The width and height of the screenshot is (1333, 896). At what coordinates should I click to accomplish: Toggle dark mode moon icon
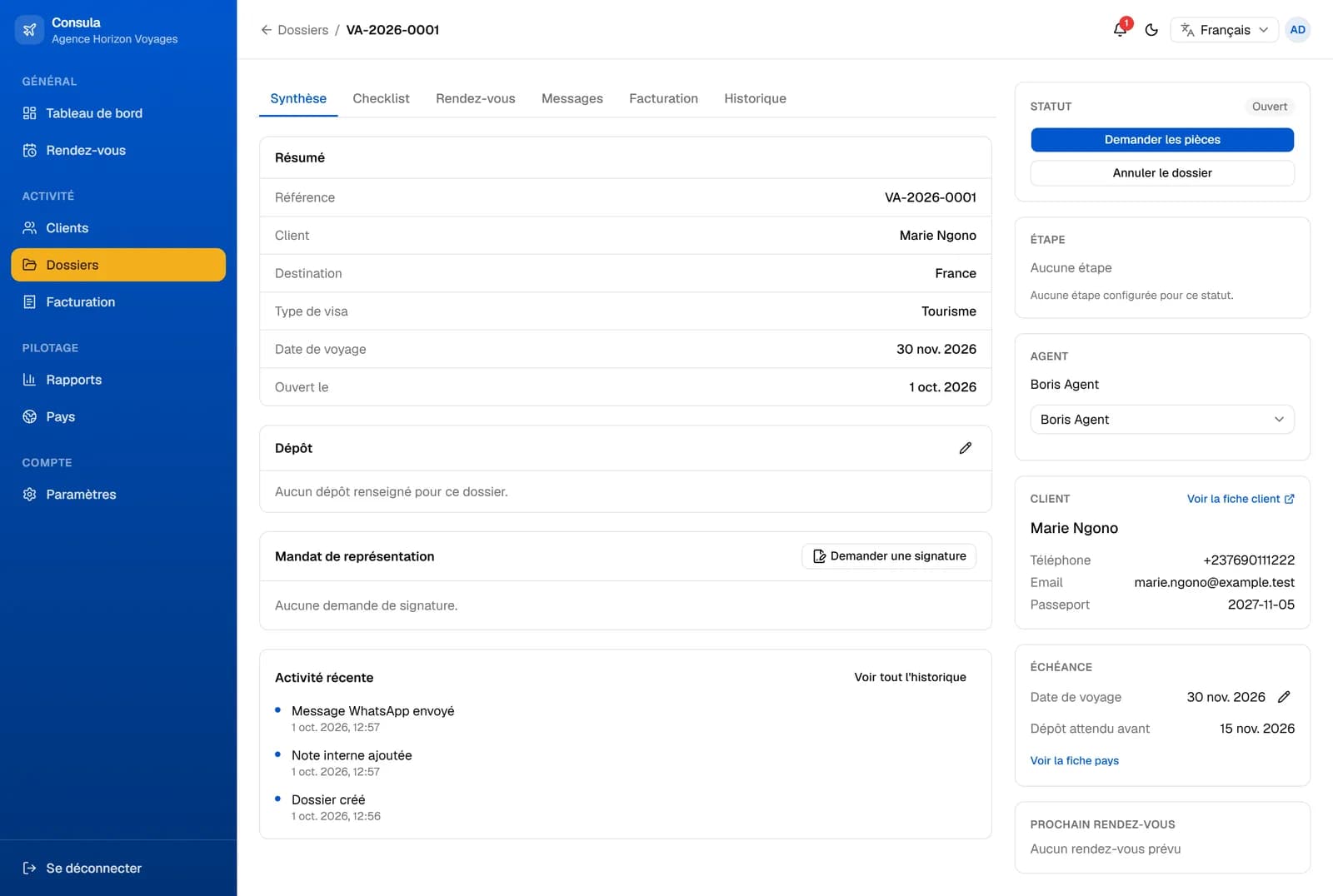[1151, 30]
